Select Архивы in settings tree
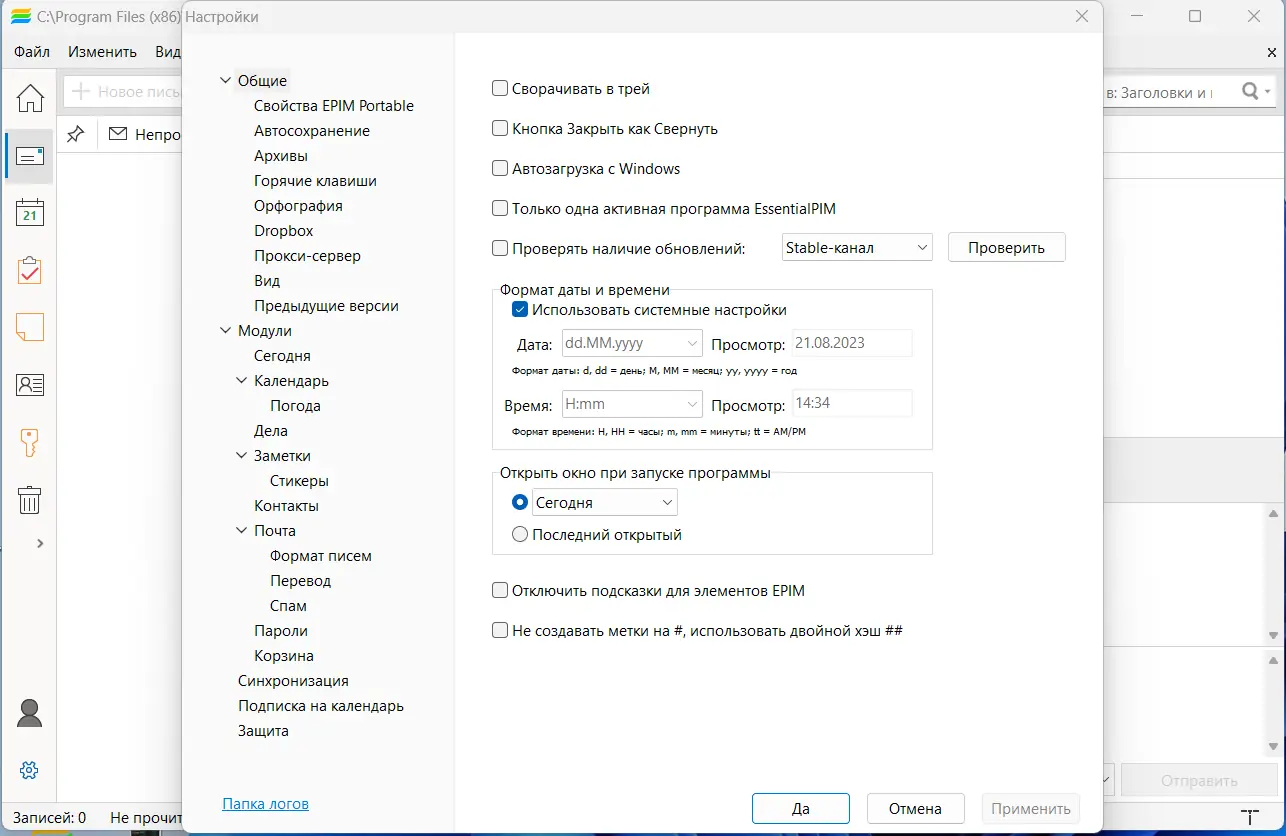Image resolution: width=1286 pixels, height=836 pixels. [281, 156]
